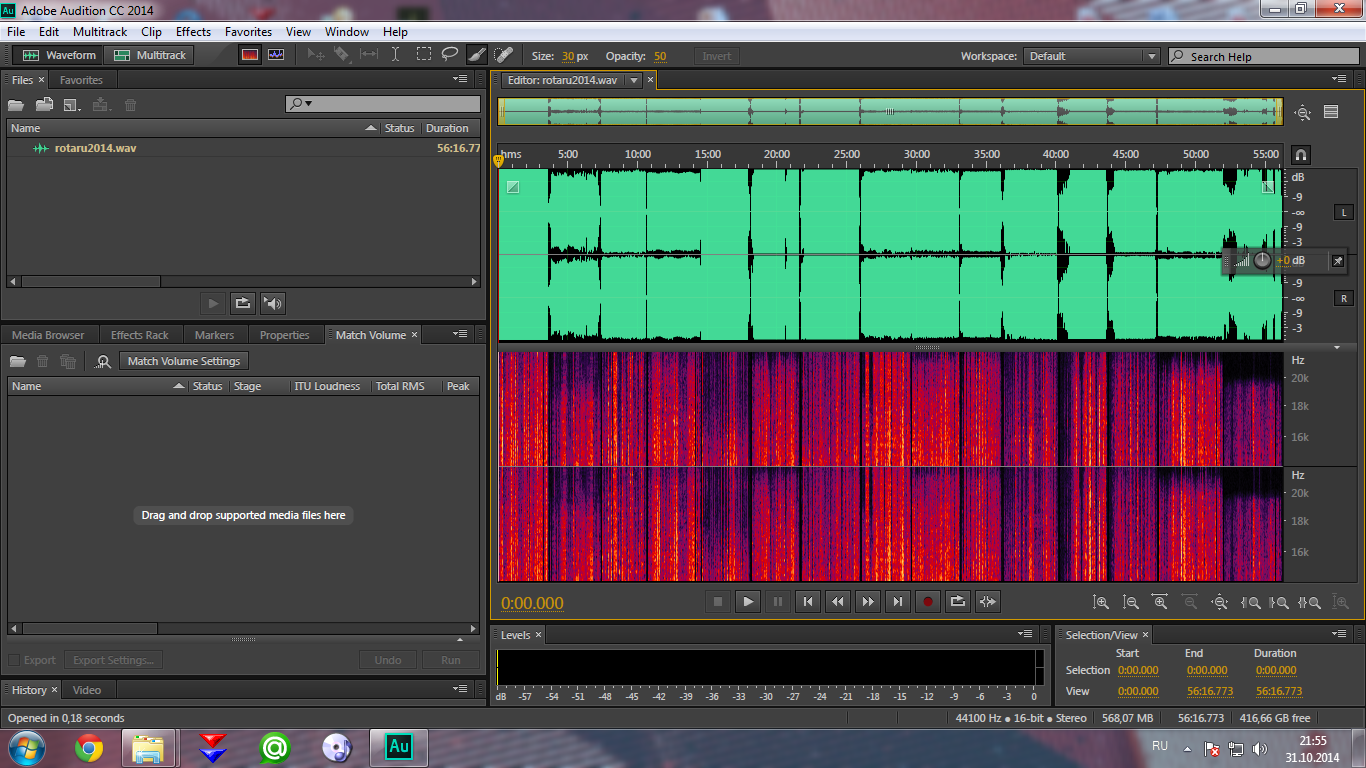Viewport: 1366px width, 768px height.
Task: Choose the Time Selection tool
Action: [x=396, y=55]
